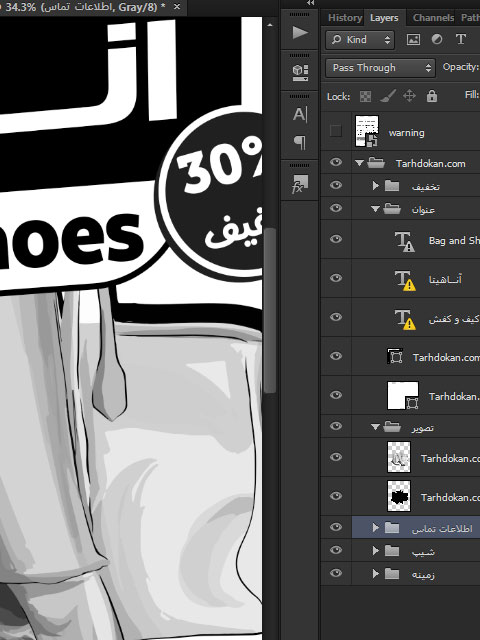Lock image pixels brush icon
Image resolution: width=480 pixels, height=640 pixels.
click(x=387, y=96)
